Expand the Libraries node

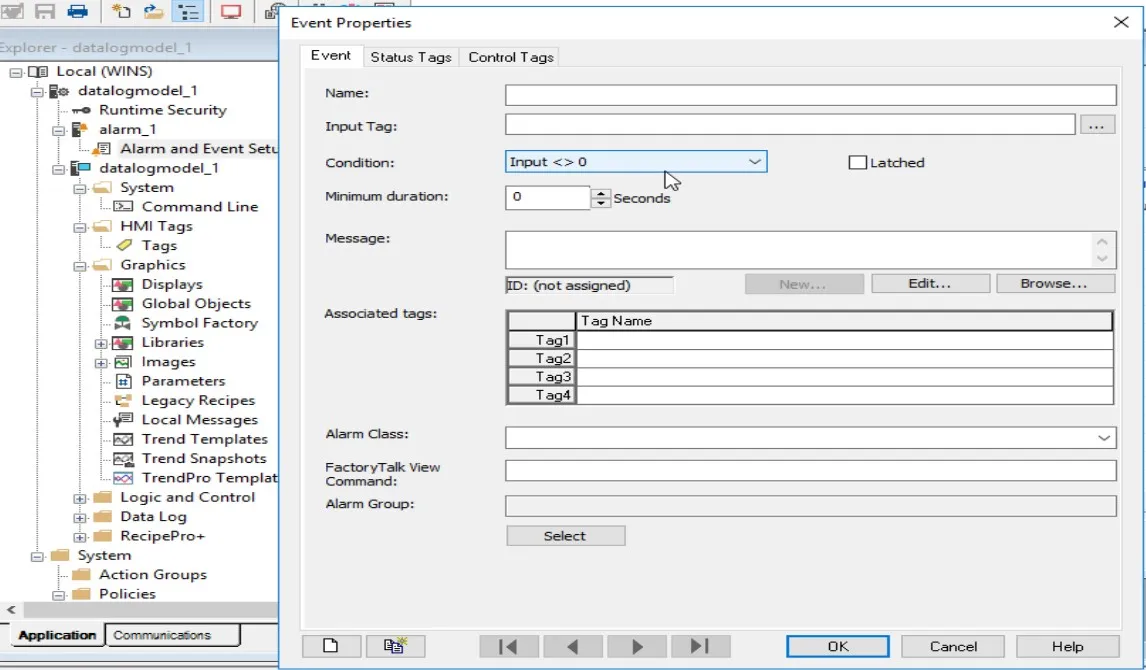102,343
